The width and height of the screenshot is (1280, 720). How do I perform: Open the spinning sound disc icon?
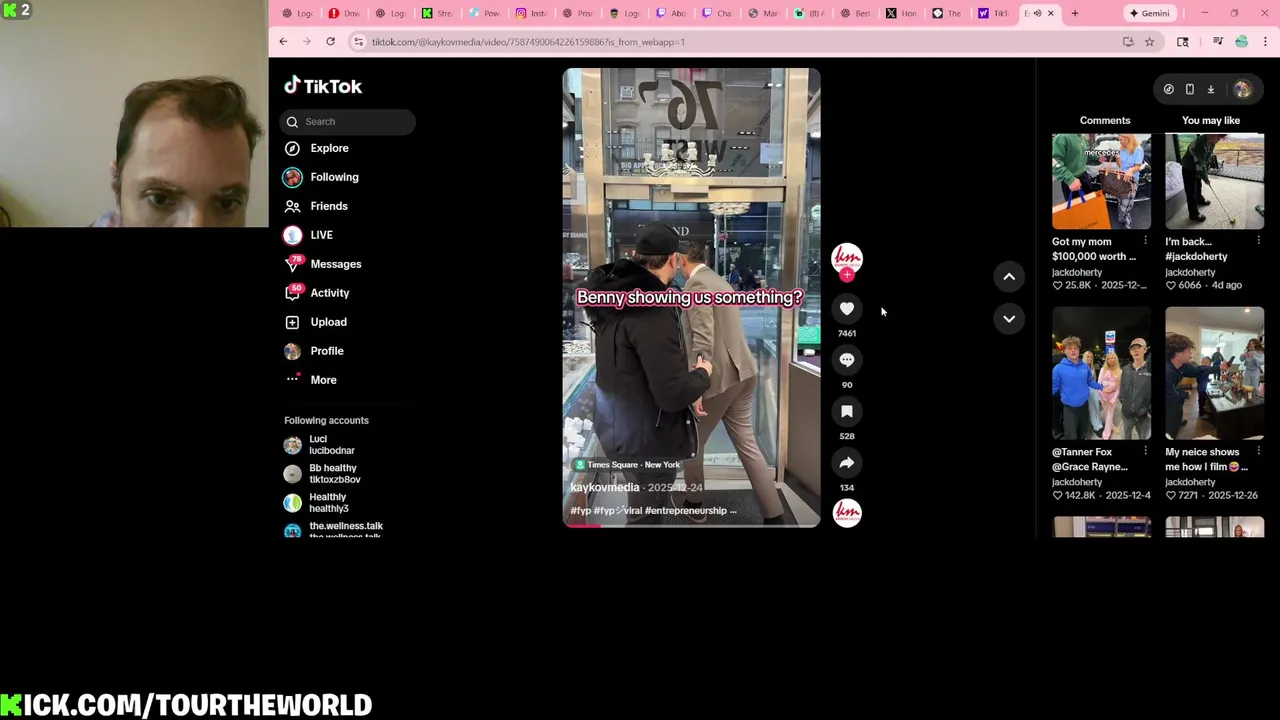(x=847, y=512)
